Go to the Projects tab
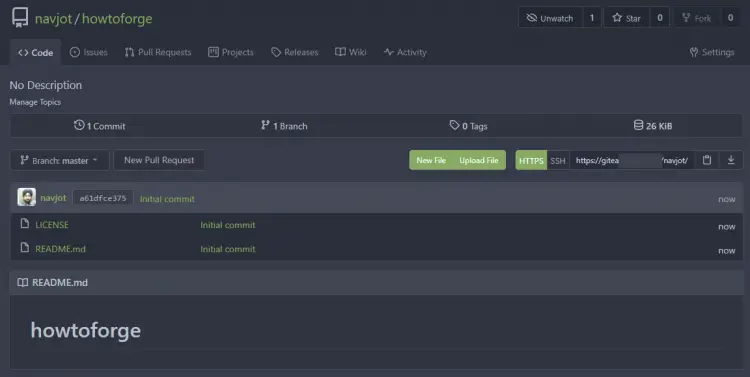Viewport: 750px width, 377px height. pyautogui.click(x=231, y=52)
